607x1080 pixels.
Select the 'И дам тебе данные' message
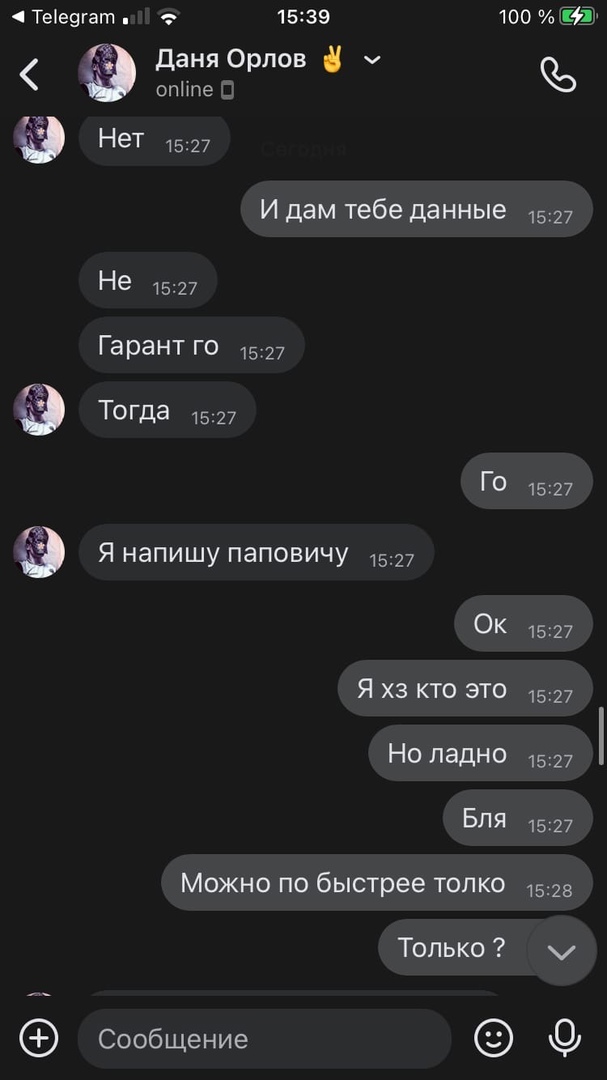point(416,209)
